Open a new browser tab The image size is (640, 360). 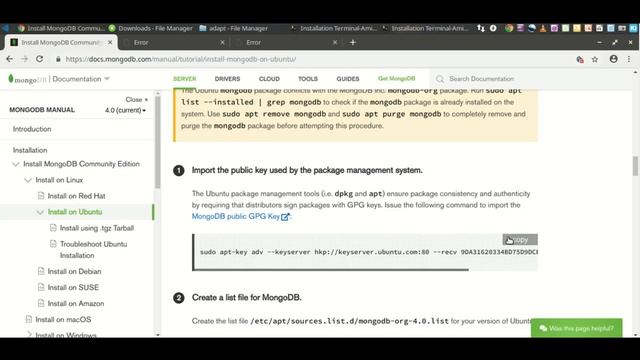click(353, 42)
